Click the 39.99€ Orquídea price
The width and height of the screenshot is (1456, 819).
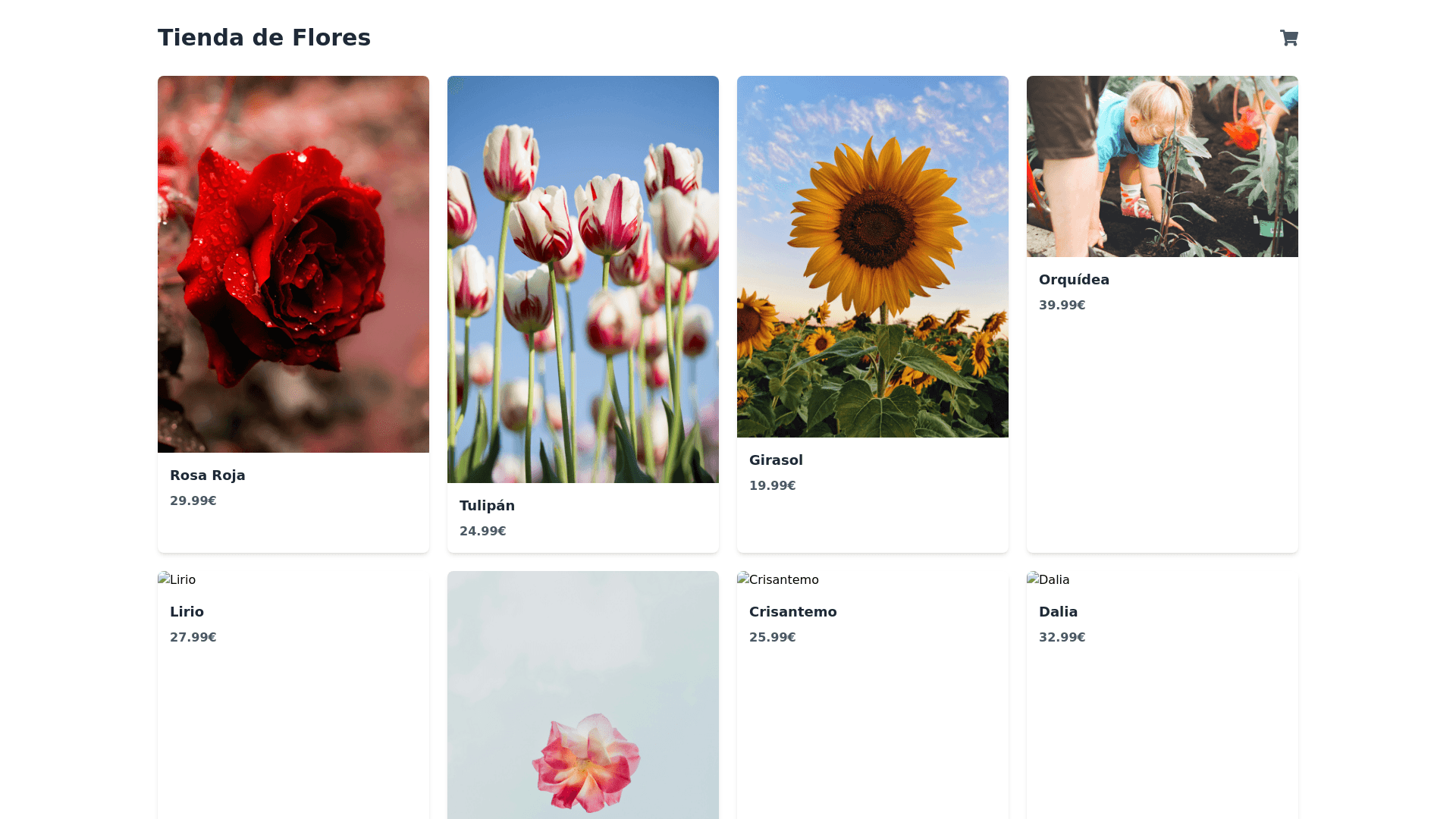1062,305
